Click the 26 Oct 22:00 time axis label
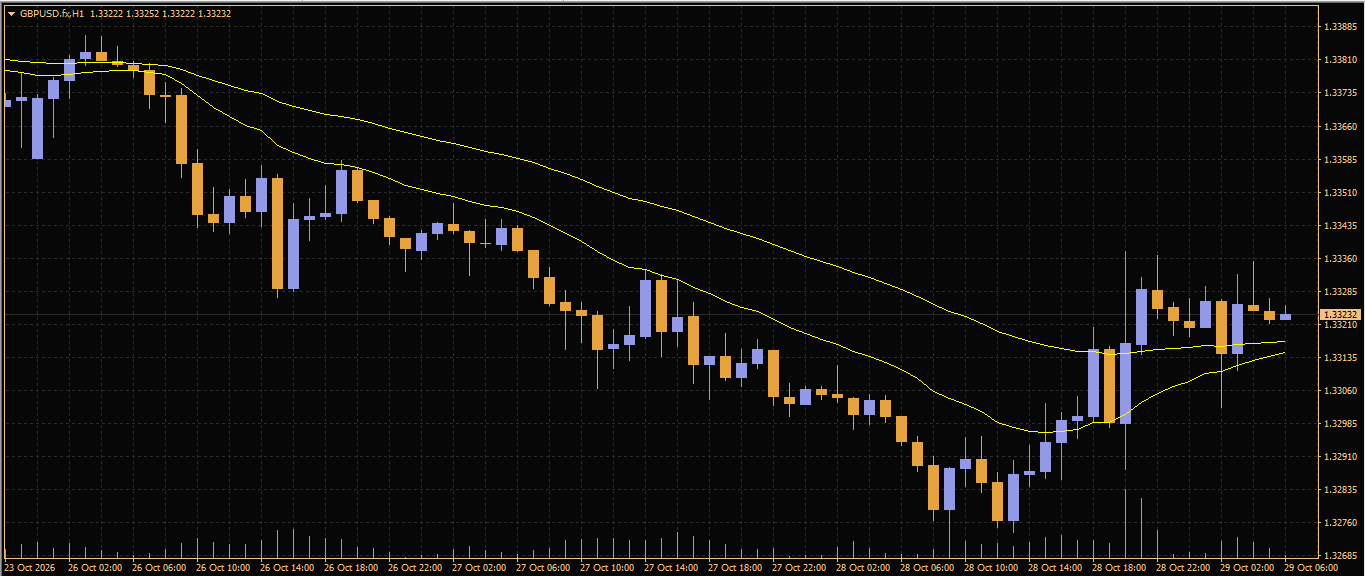The width and height of the screenshot is (1365, 576). click(416, 567)
